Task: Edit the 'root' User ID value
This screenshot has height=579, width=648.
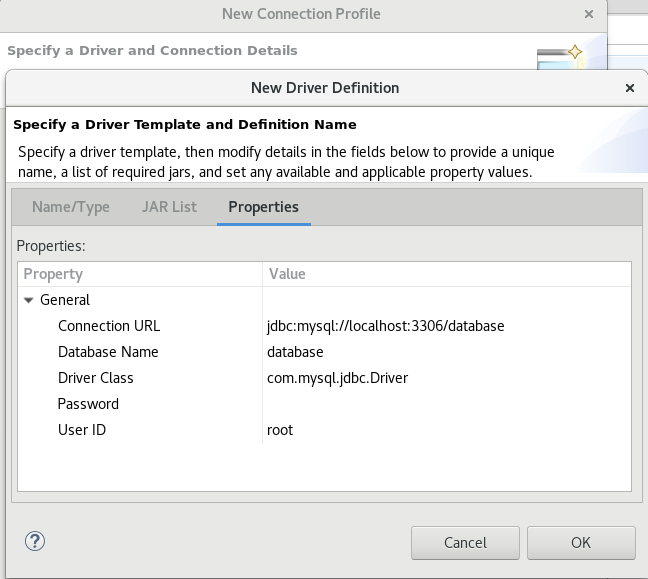Action: click(x=280, y=430)
